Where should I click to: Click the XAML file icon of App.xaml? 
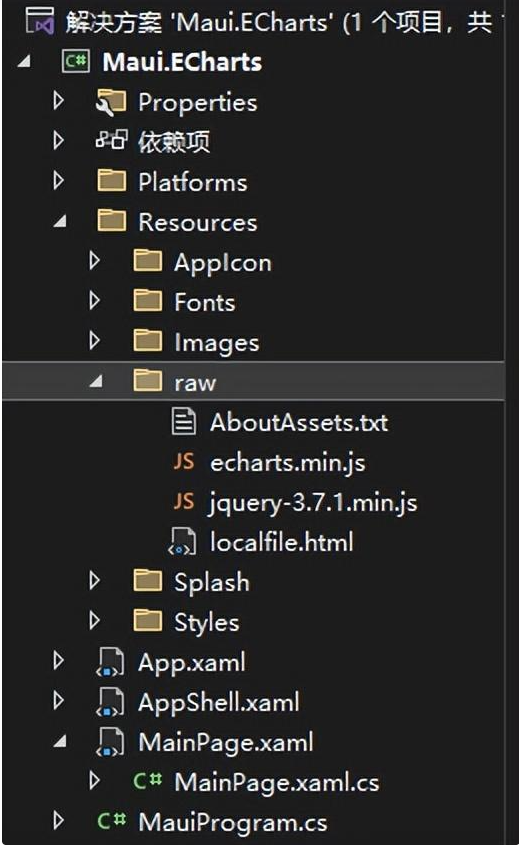[110, 663]
